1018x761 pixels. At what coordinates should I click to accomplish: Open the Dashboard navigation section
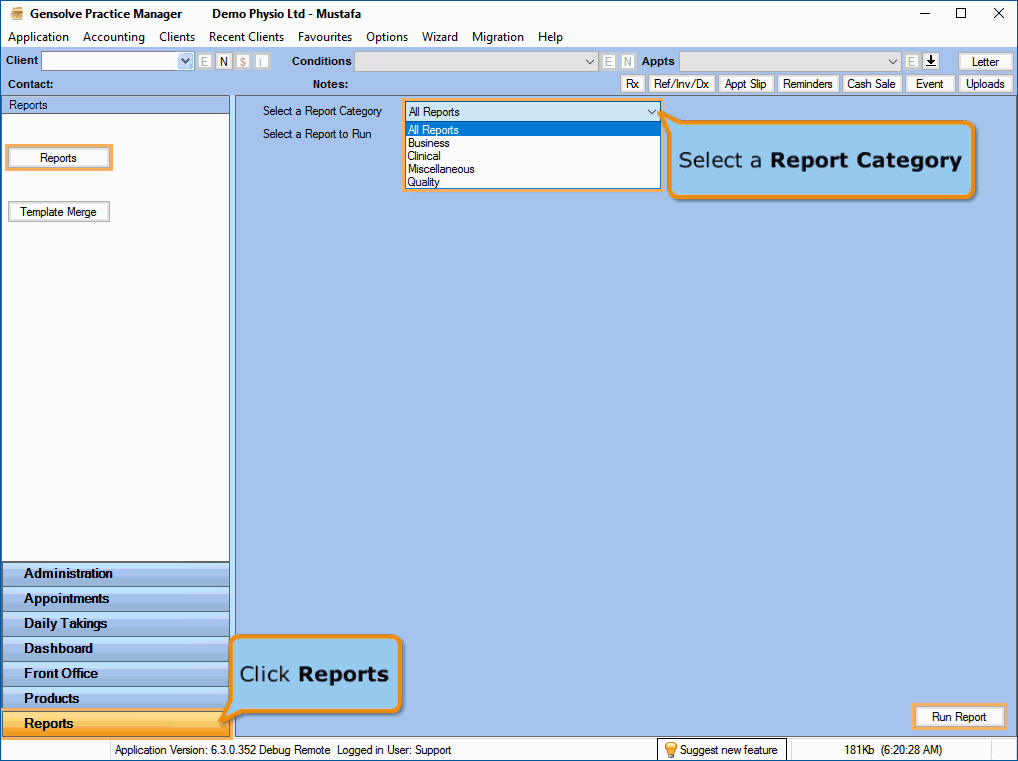point(116,649)
